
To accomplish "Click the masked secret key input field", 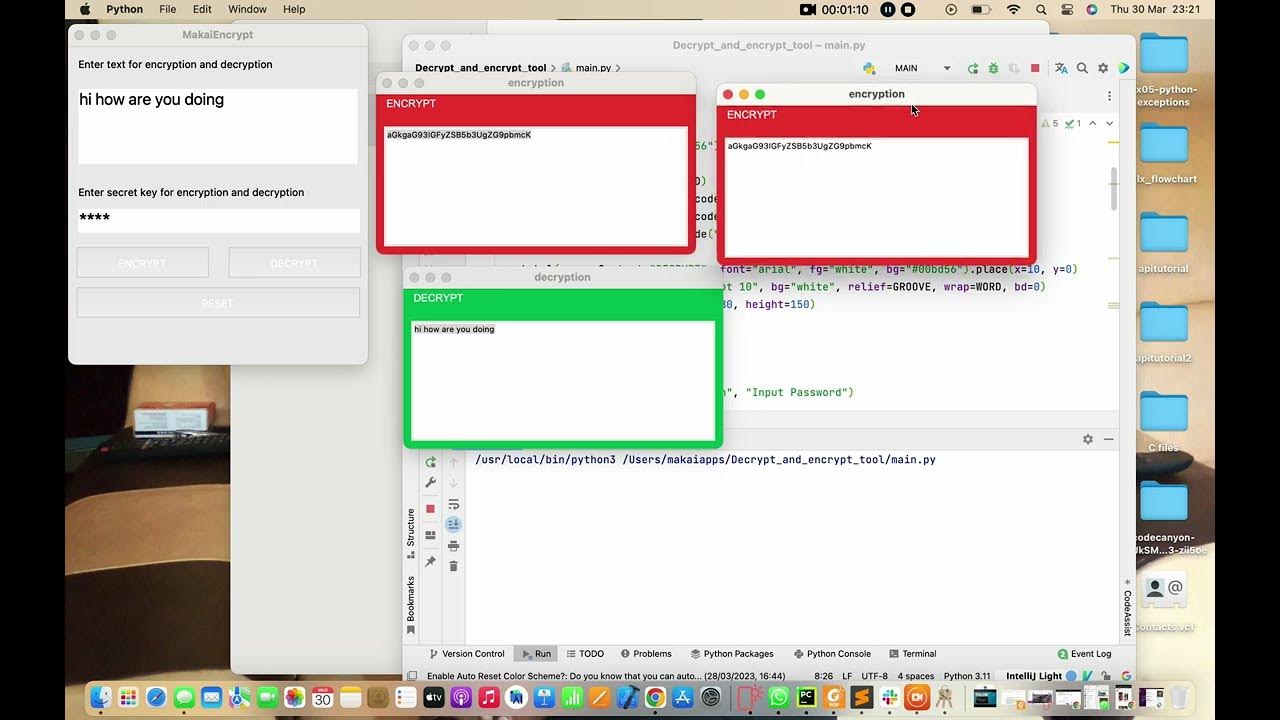I will pyautogui.click(x=218, y=220).
